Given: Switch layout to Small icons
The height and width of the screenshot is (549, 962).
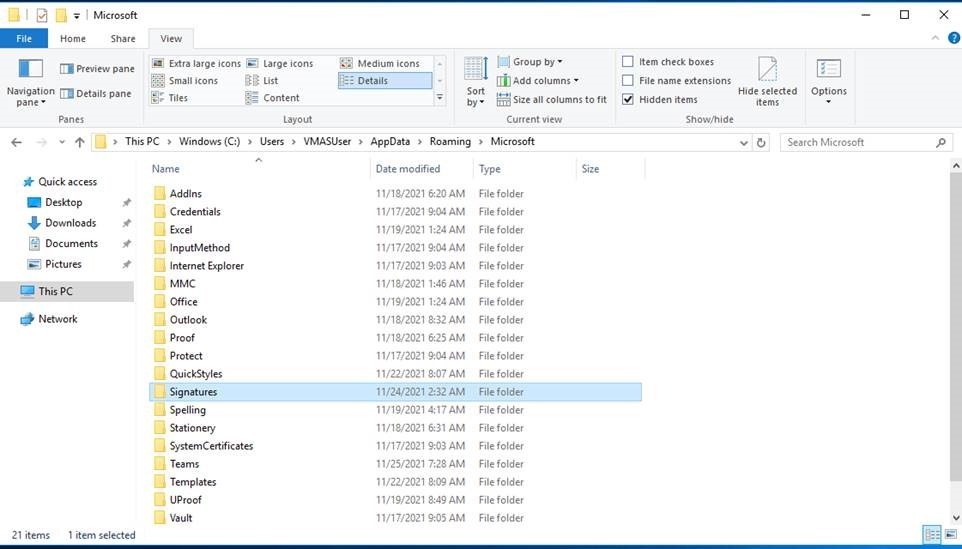Looking at the screenshot, I should pos(185,80).
